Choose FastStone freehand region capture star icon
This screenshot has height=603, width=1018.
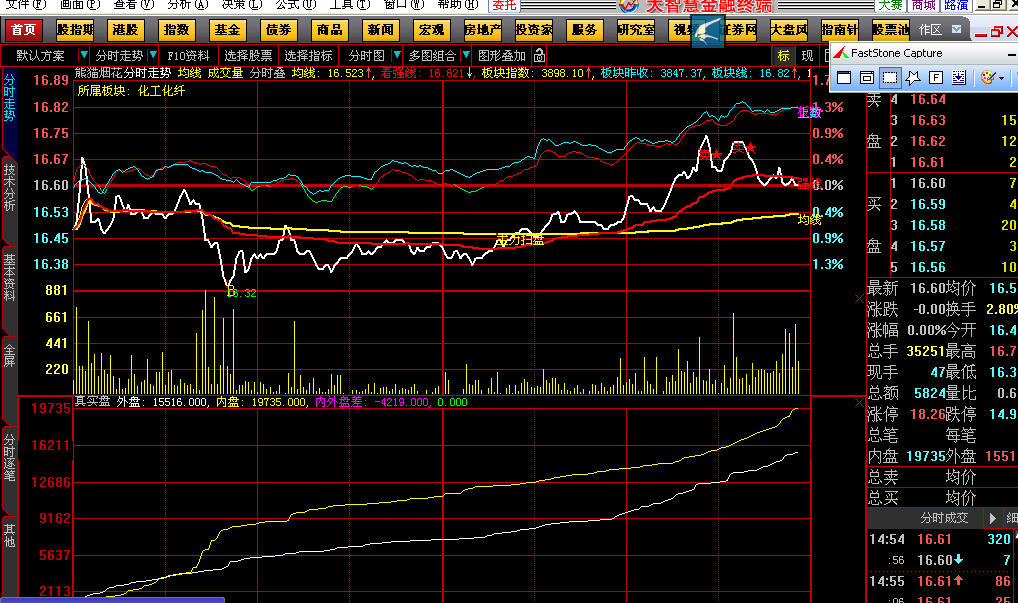[x=913, y=78]
